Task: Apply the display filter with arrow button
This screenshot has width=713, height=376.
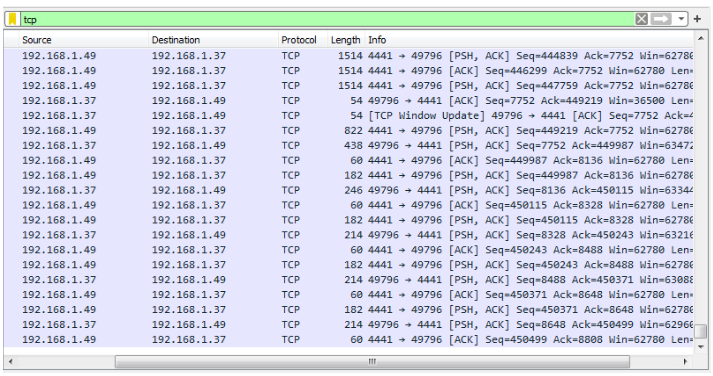Action: tap(661, 19)
